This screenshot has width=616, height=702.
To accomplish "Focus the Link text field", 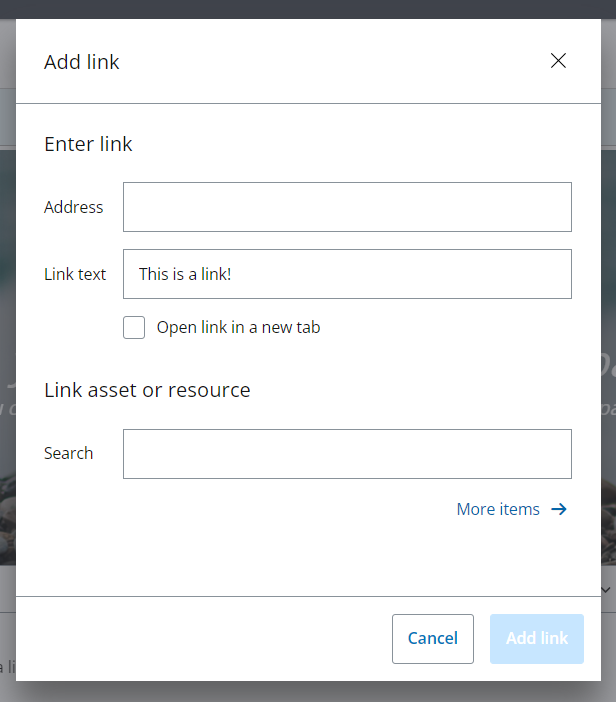I will [x=347, y=274].
